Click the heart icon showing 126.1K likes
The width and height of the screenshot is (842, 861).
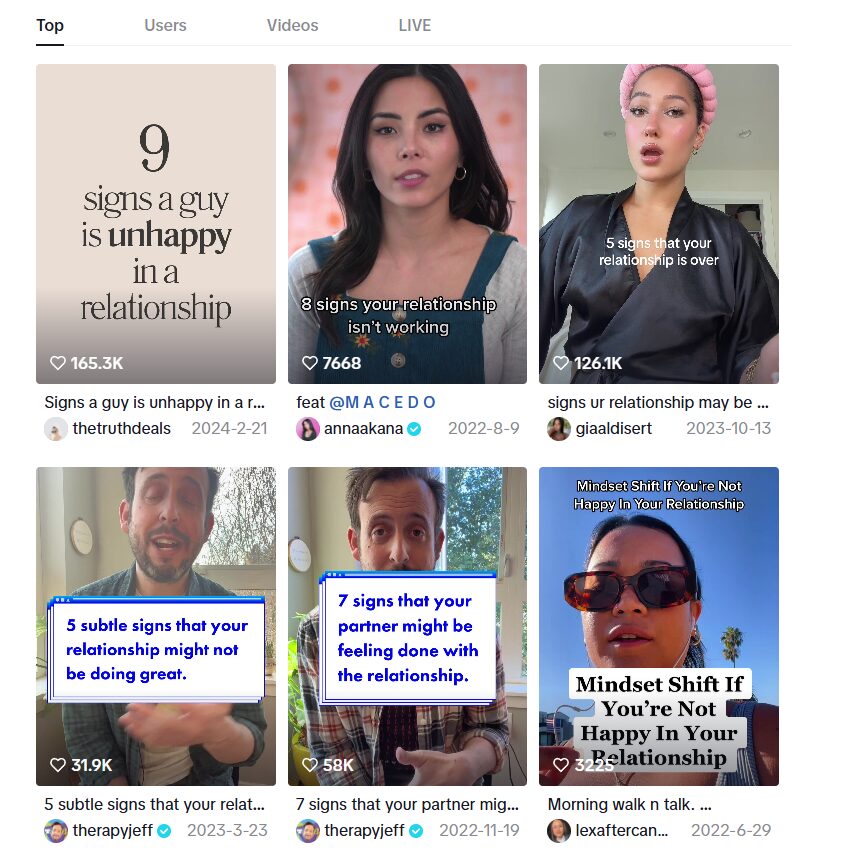(x=561, y=363)
